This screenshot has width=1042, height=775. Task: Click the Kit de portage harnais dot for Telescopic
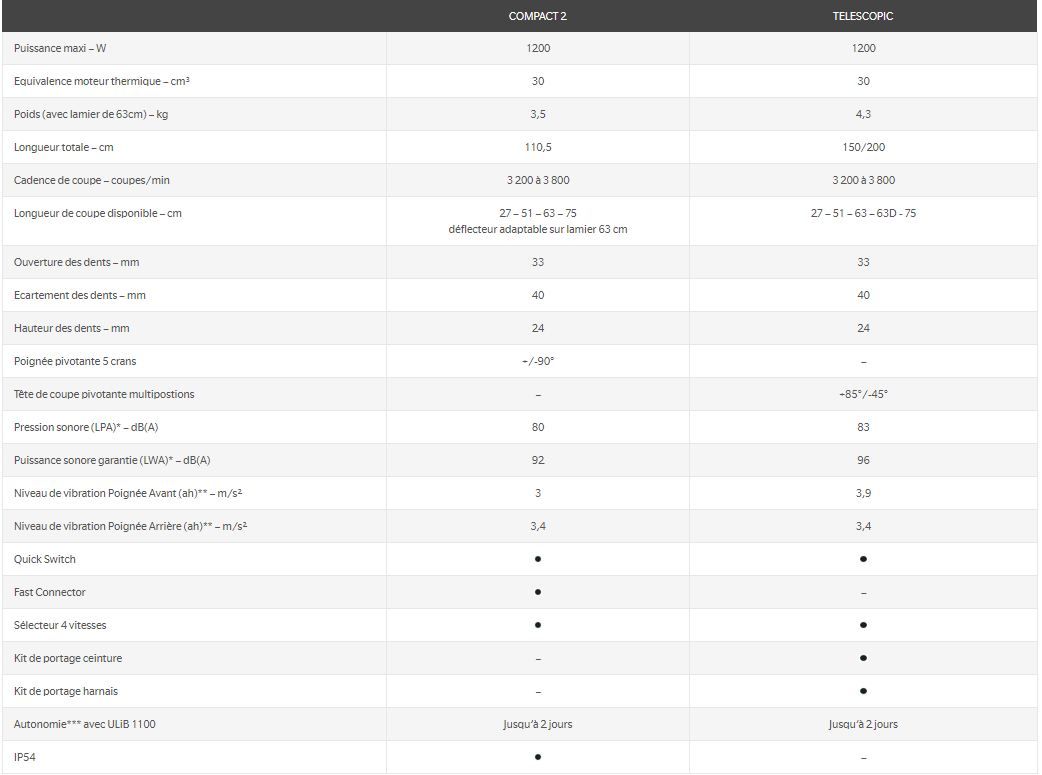click(863, 691)
